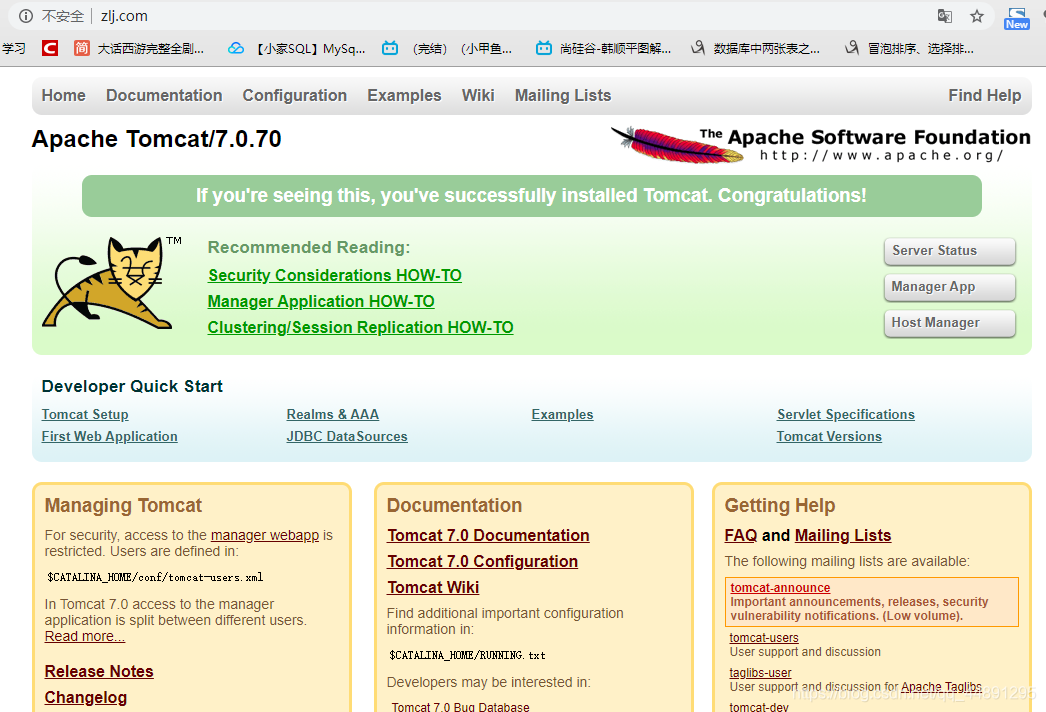Click the Host Manager button
The image size is (1046, 712).
point(949,323)
